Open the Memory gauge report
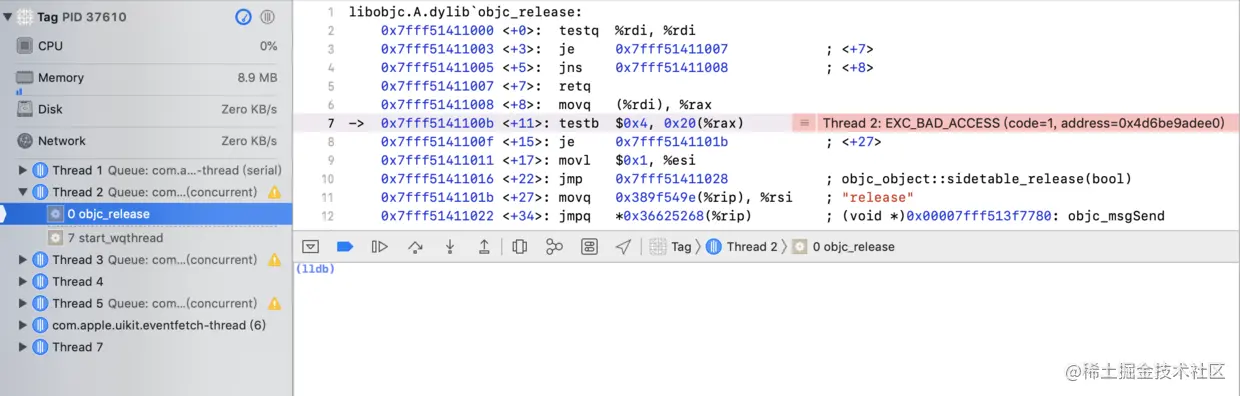This screenshot has height=396, width=1240. tap(146, 78)
